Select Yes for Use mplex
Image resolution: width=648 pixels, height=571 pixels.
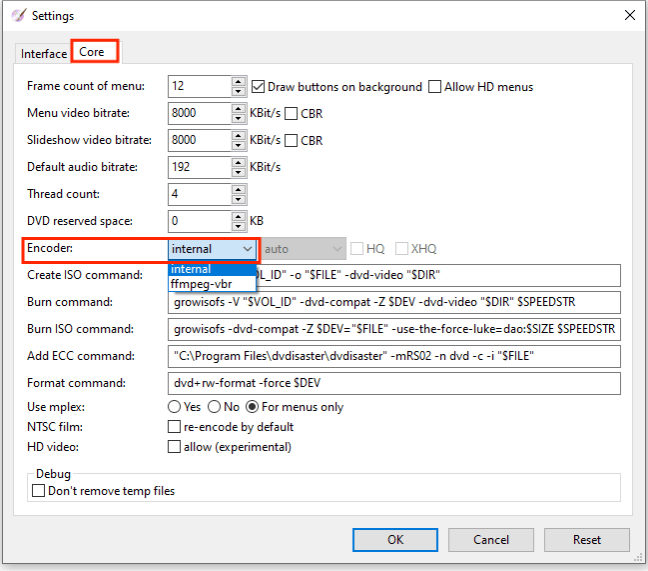tap(173, 407)
